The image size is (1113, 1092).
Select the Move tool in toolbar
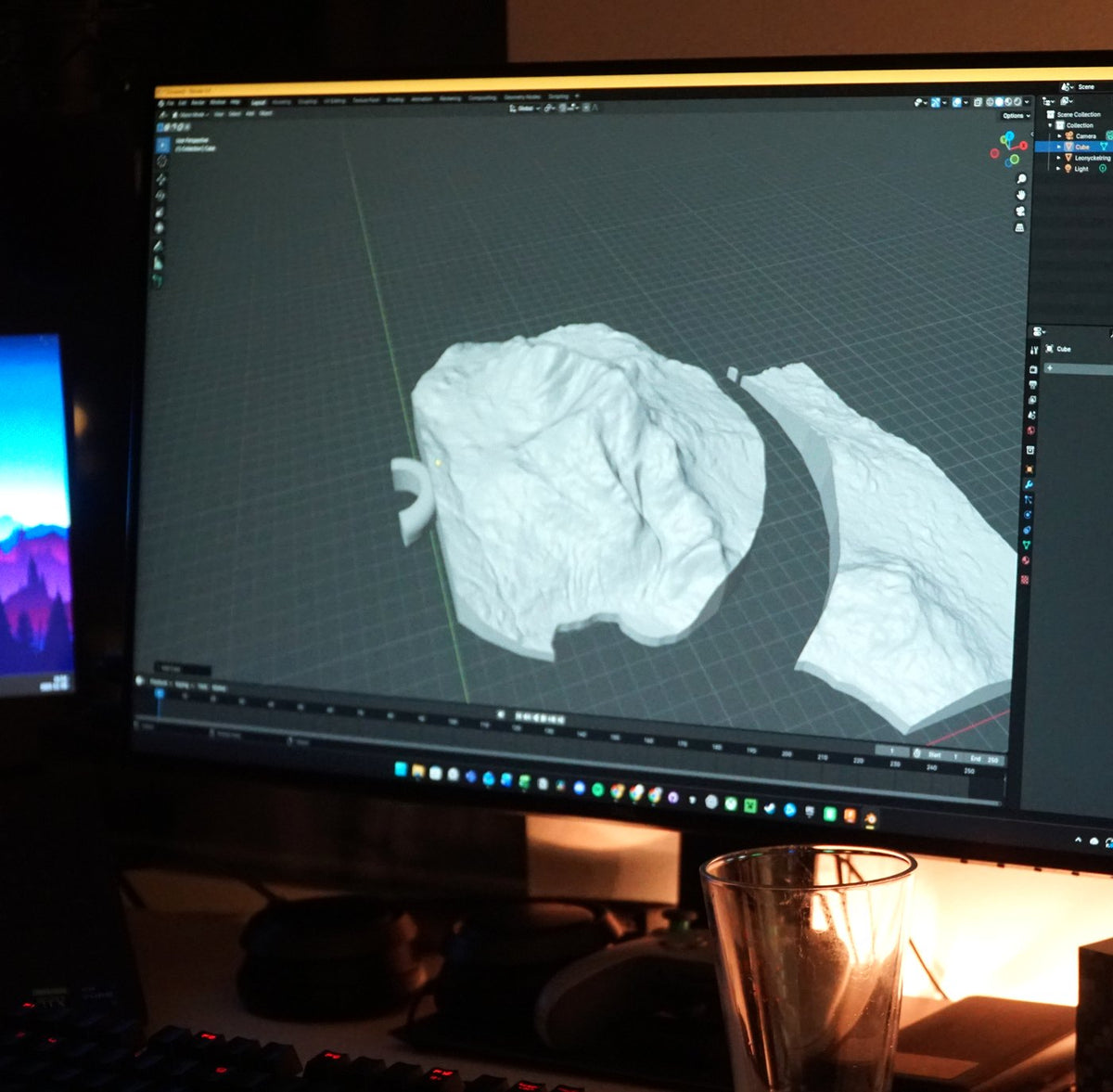160,179
